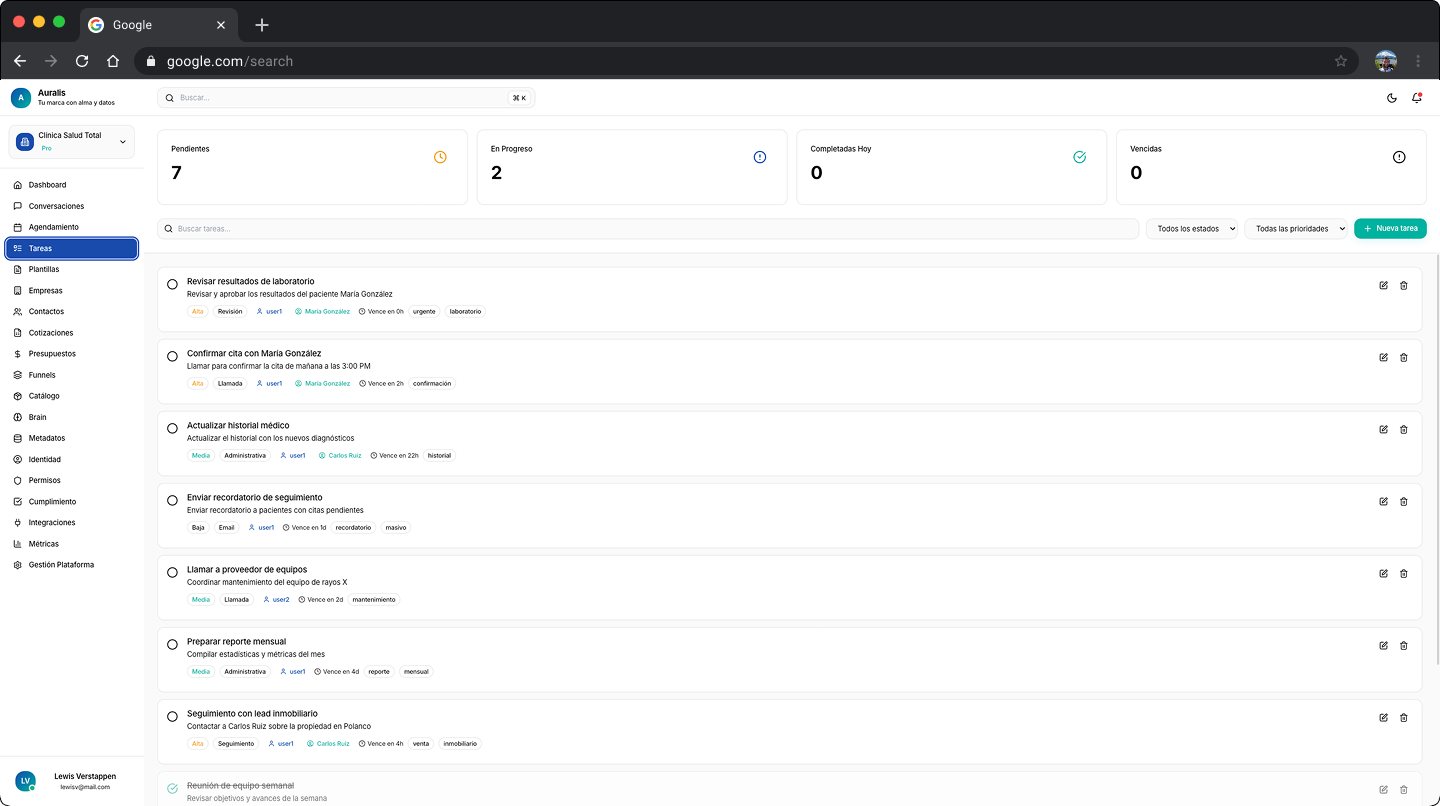Expand Clínica Salud Total workspace selector
The height and width of the screenshot is (806, 1440).
click(71, 141)
